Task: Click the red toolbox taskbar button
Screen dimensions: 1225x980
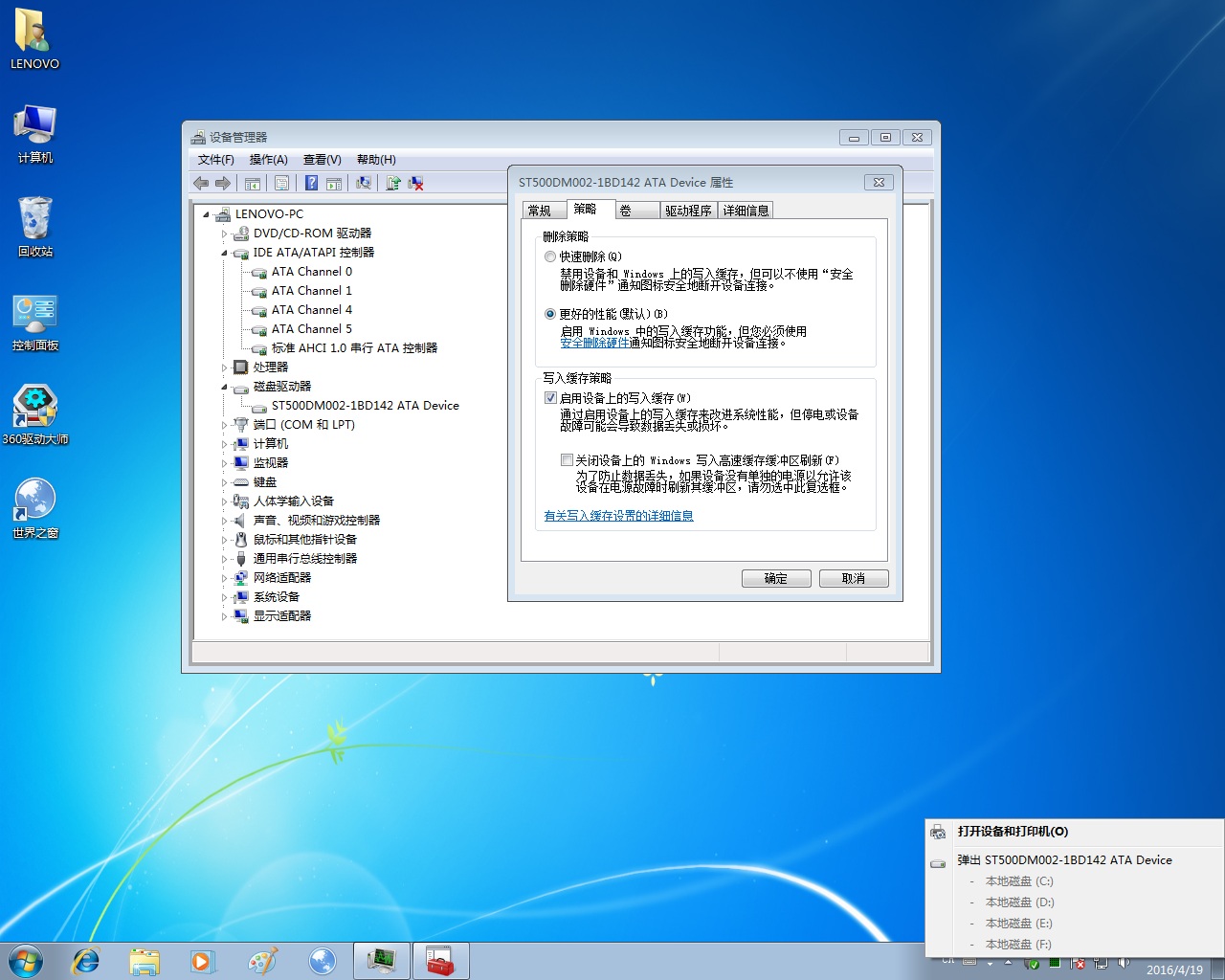Action: click(x=440, y=961)
